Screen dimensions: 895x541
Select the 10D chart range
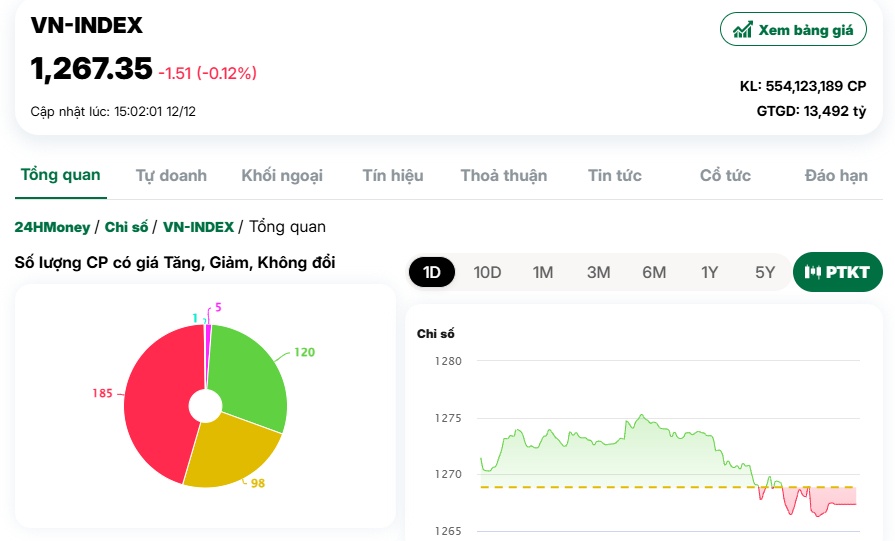487,272
